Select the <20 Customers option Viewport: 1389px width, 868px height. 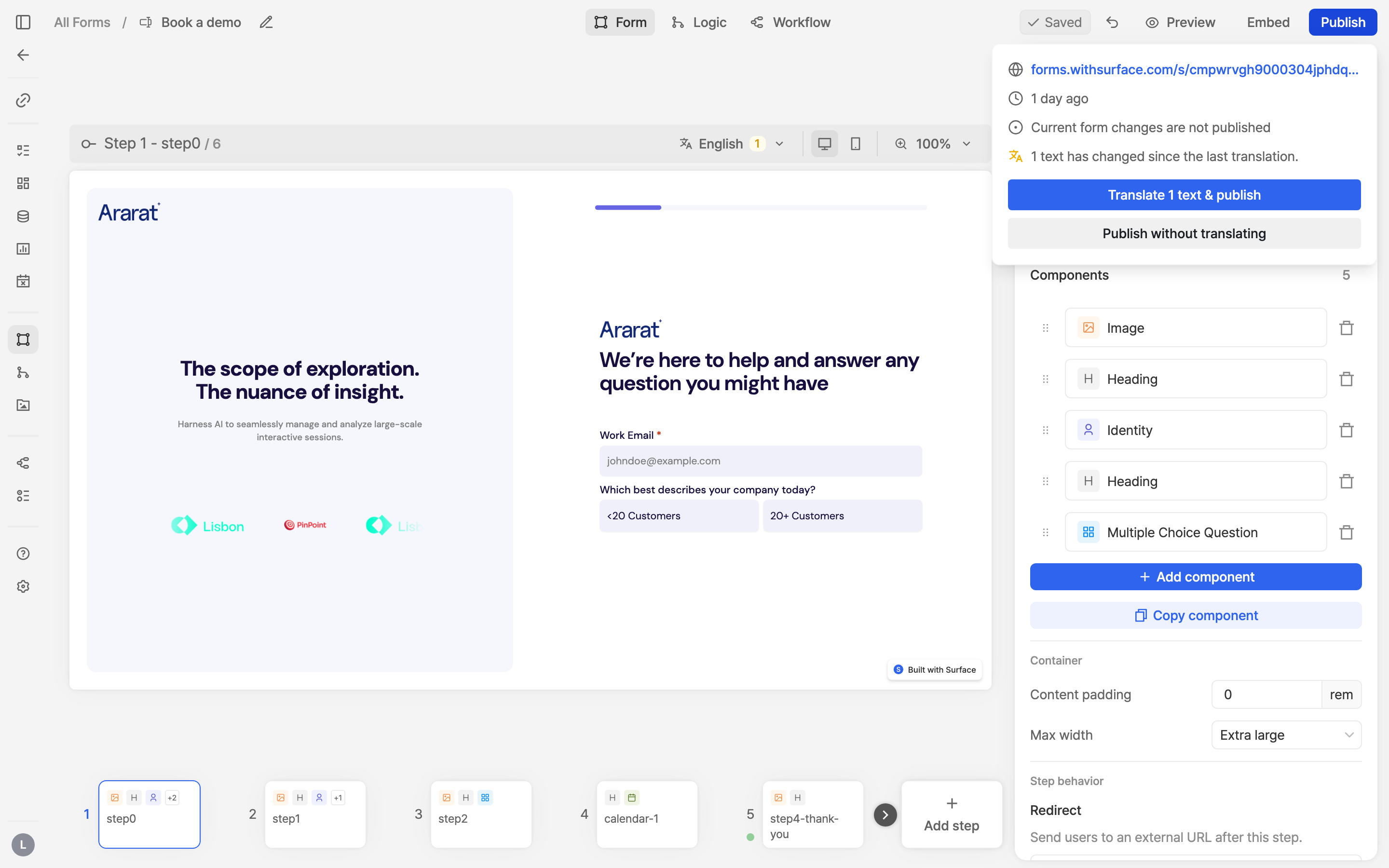679,515
